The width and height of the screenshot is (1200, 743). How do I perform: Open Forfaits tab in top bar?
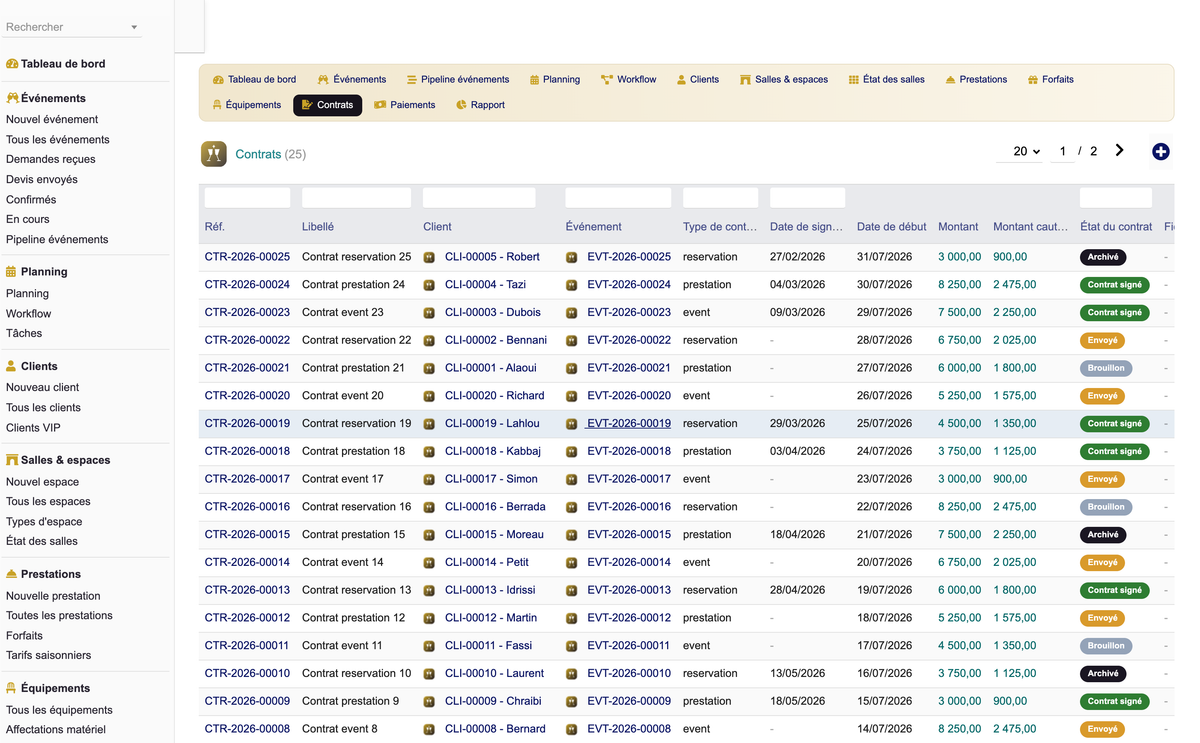click(1050, 79)
